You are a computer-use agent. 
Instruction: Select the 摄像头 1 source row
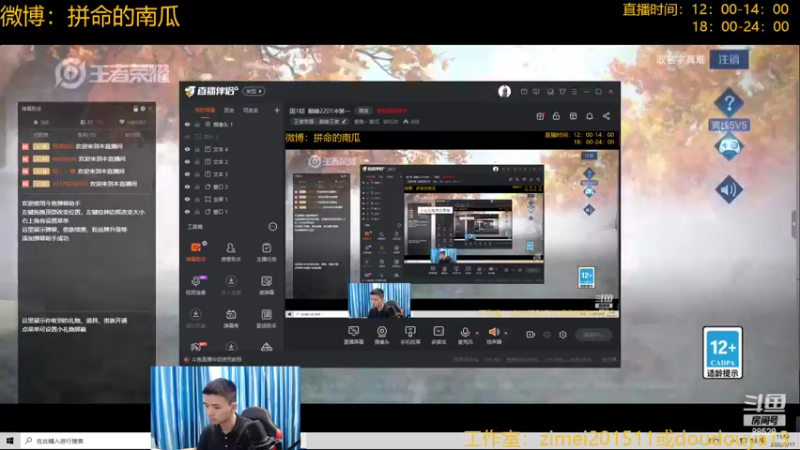[231, 124]
